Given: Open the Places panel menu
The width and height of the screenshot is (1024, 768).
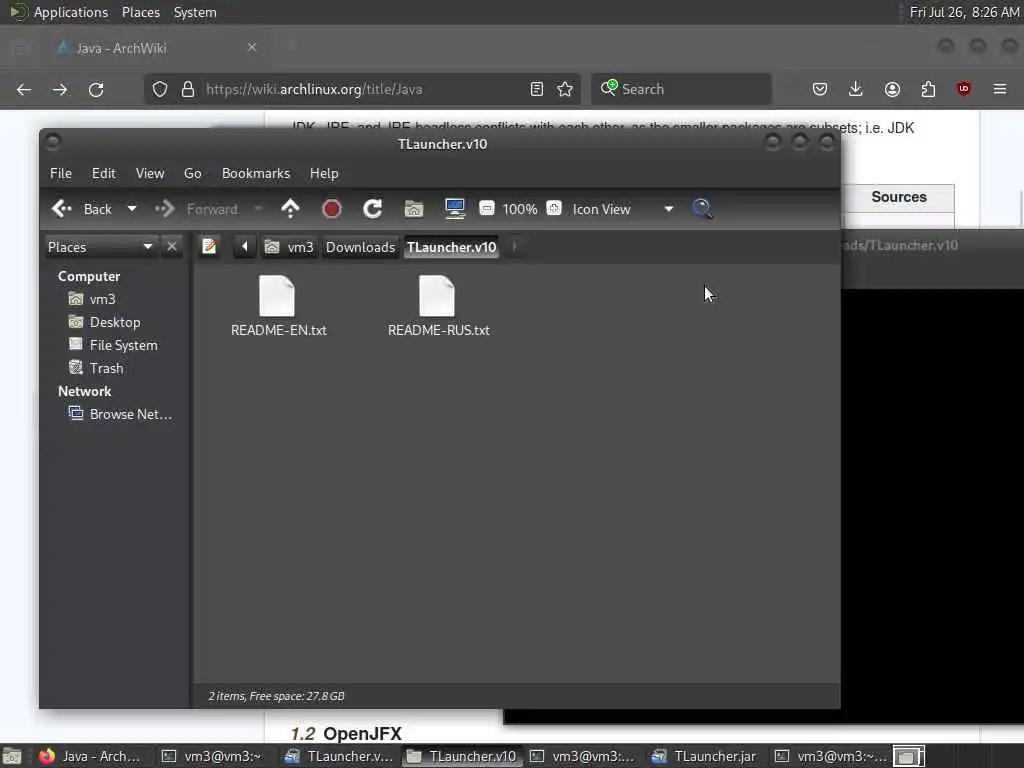Looking at the screenshot, I should [140, 12].
